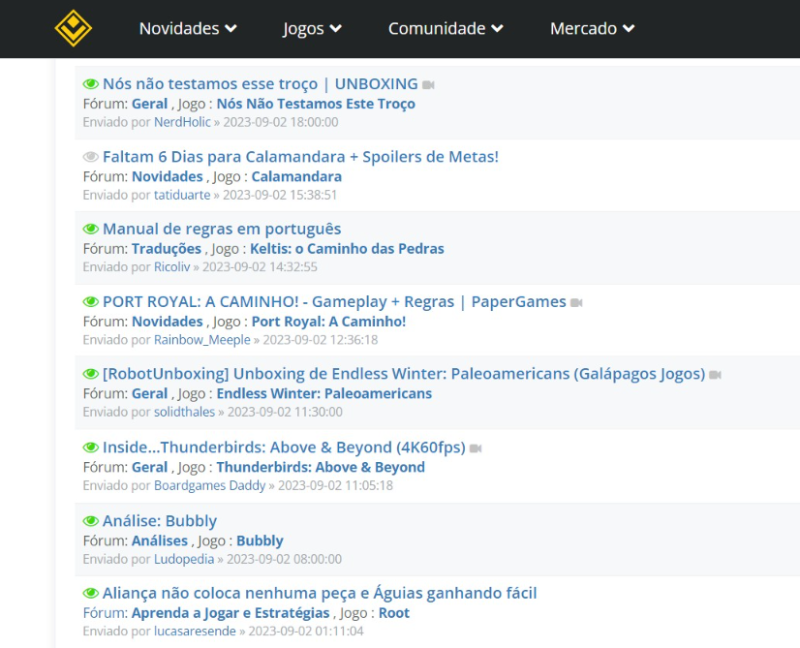Toggle eye icon for 'Aliança não coloca nenhuma peça'

coord(91,593)
